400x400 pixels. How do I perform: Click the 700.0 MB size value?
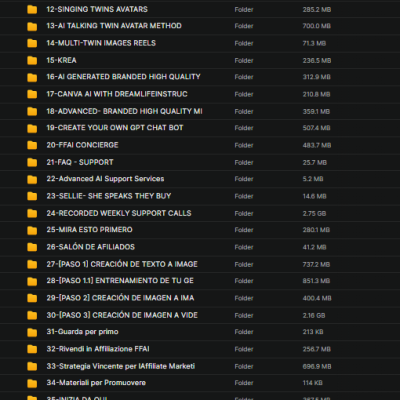click(x=317, y=26)
